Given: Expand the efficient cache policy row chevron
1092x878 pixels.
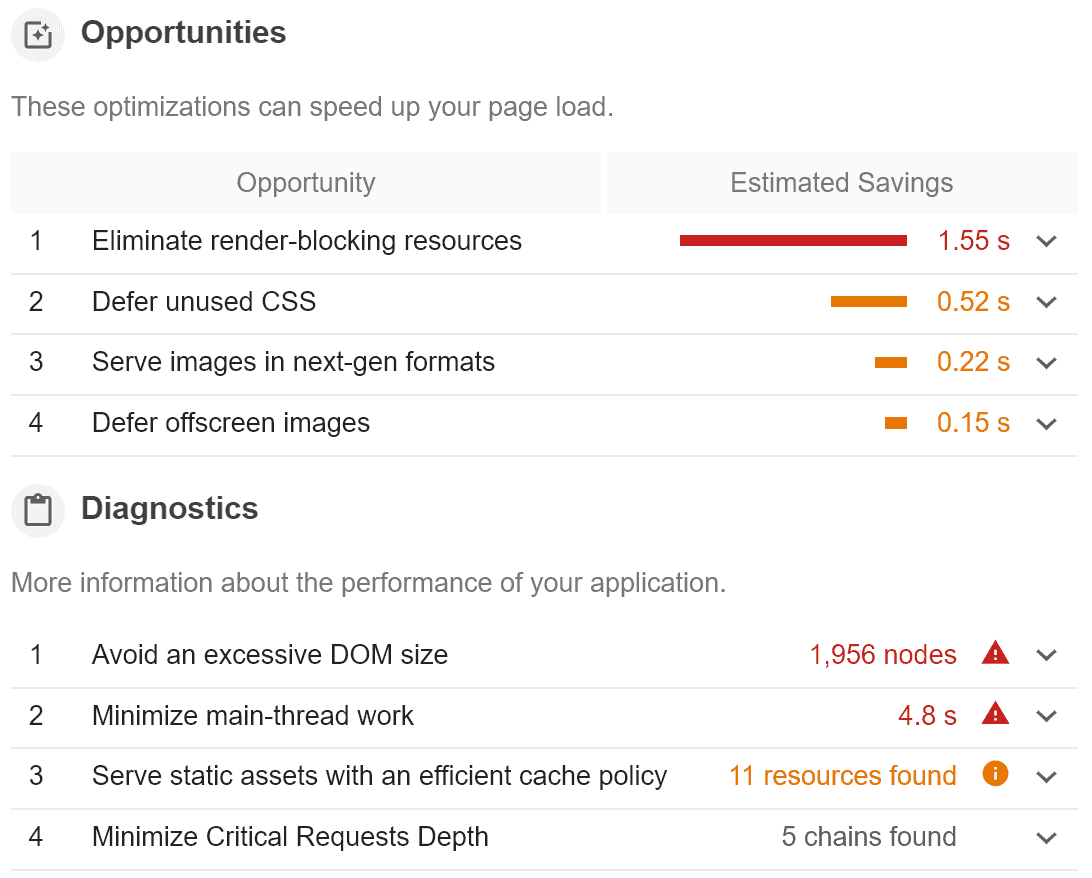Looking at the screenshot, I should coord(1047,776).
